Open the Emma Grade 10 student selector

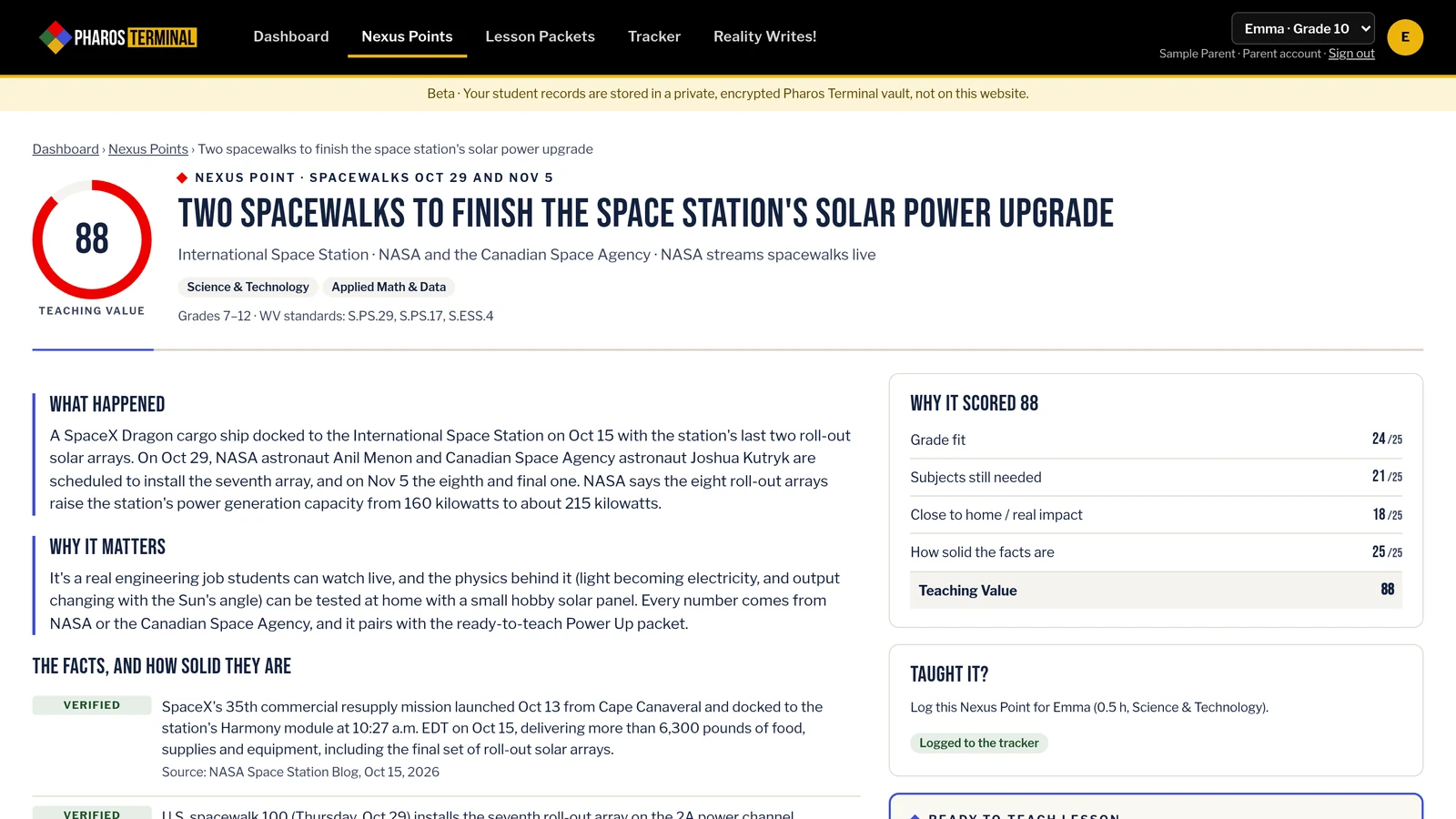1303,28
